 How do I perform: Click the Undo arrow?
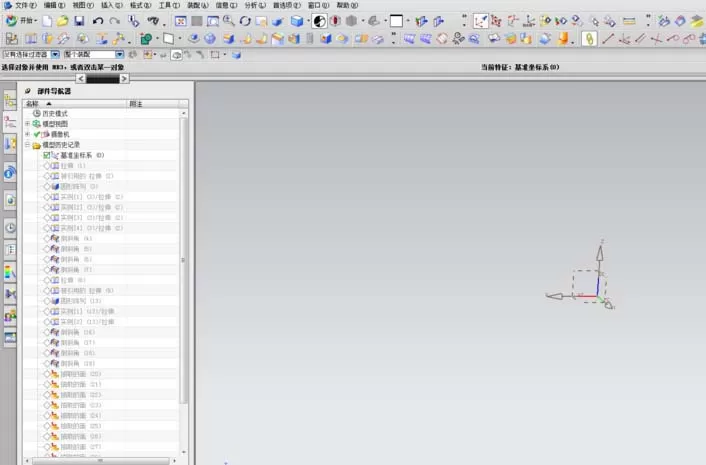98,21
